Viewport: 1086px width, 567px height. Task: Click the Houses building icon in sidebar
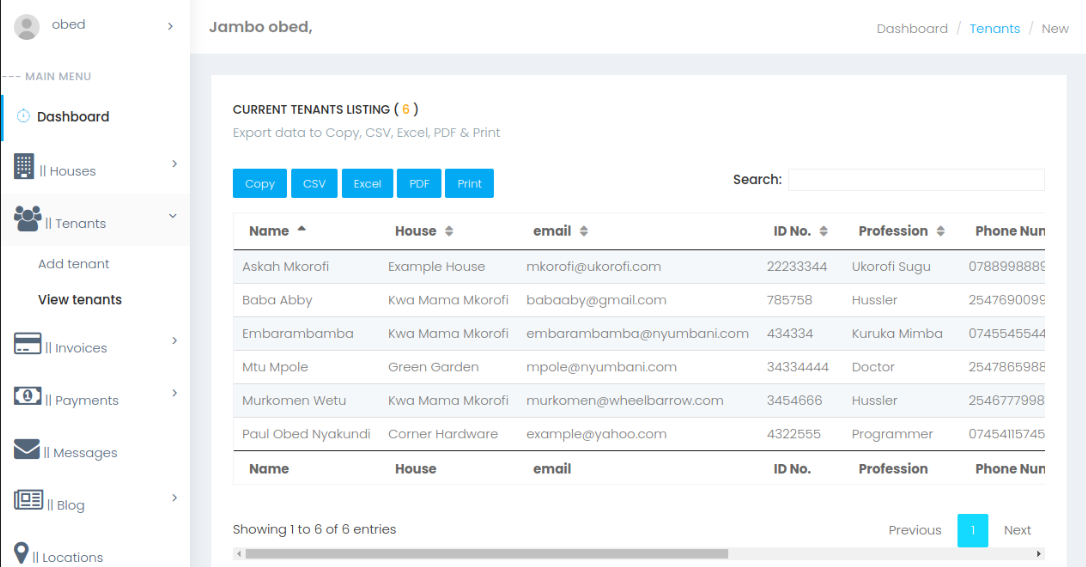(x=24, y=167)
